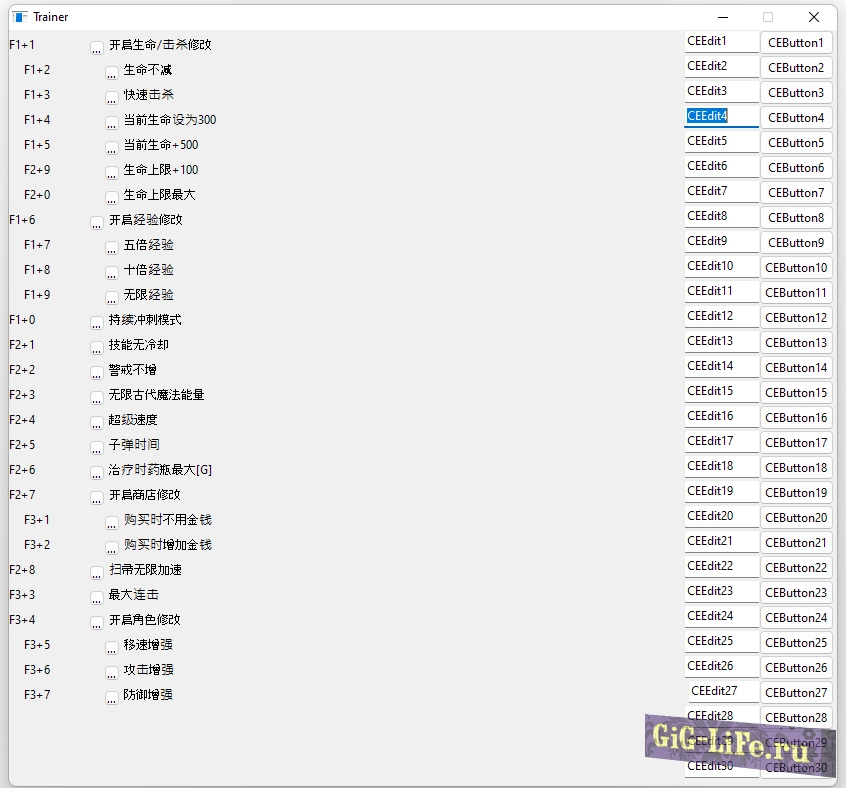Enable the 攻击增强 checkbox
Screen dimensions: 846x788
click(x=112, y=672)
